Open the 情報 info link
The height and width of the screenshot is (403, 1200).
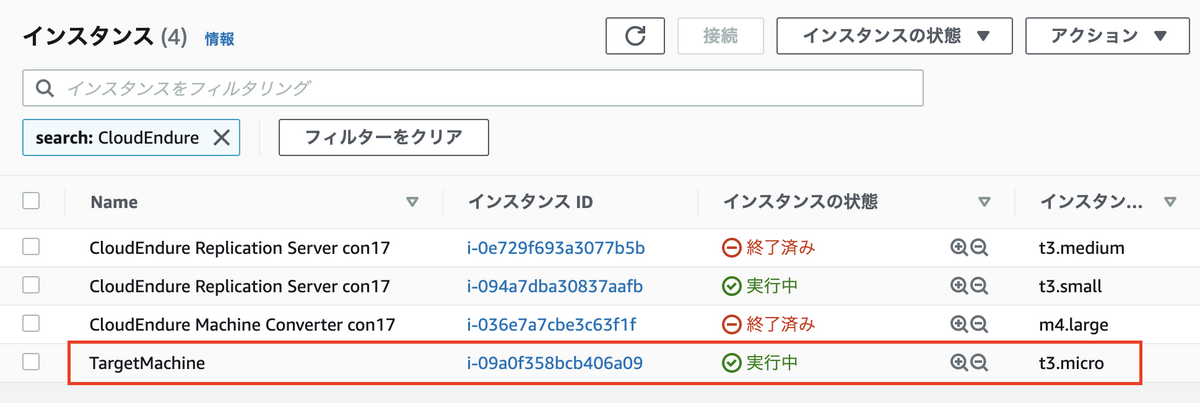[220, 38]
